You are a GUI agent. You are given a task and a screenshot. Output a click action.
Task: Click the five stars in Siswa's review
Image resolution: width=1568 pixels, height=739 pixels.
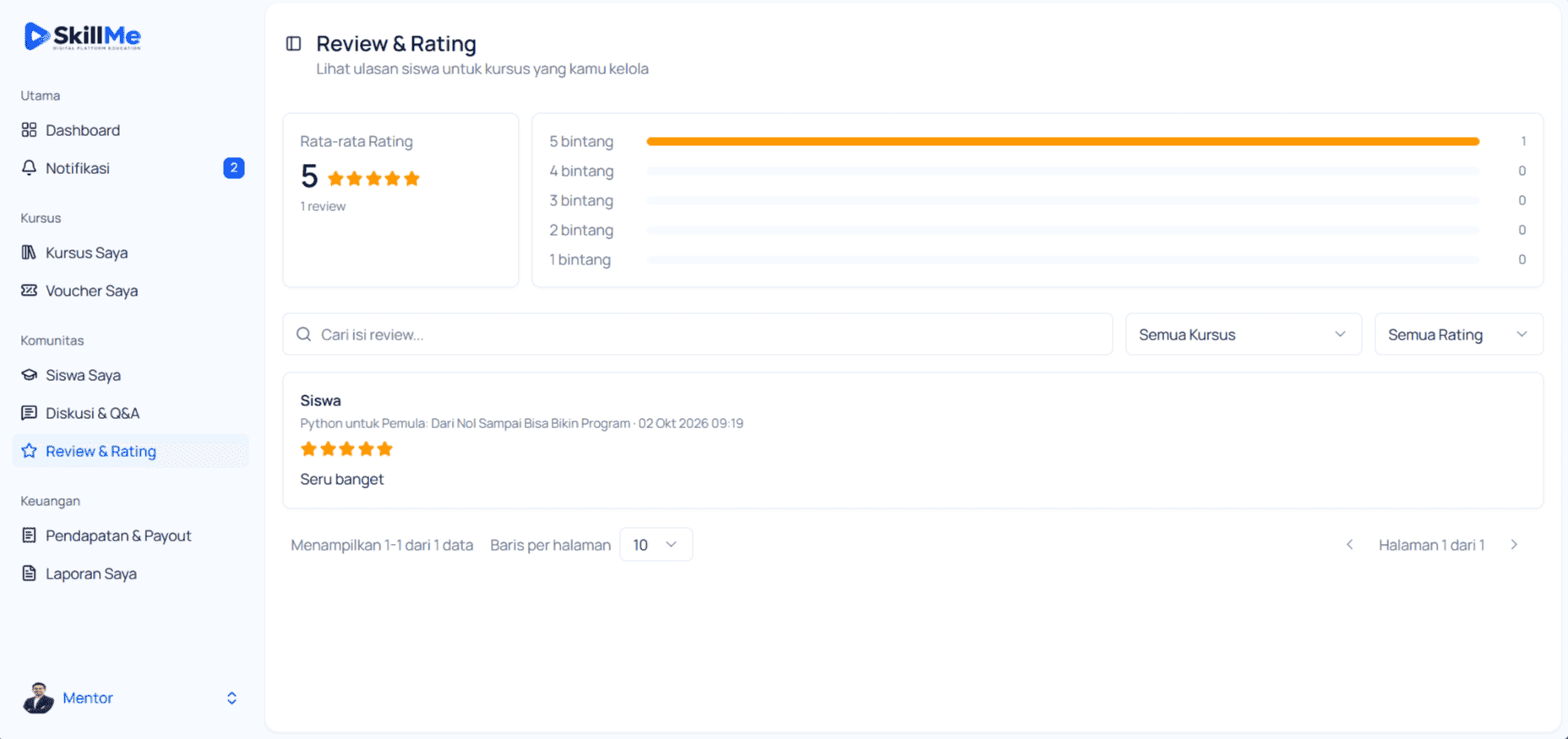346,448
